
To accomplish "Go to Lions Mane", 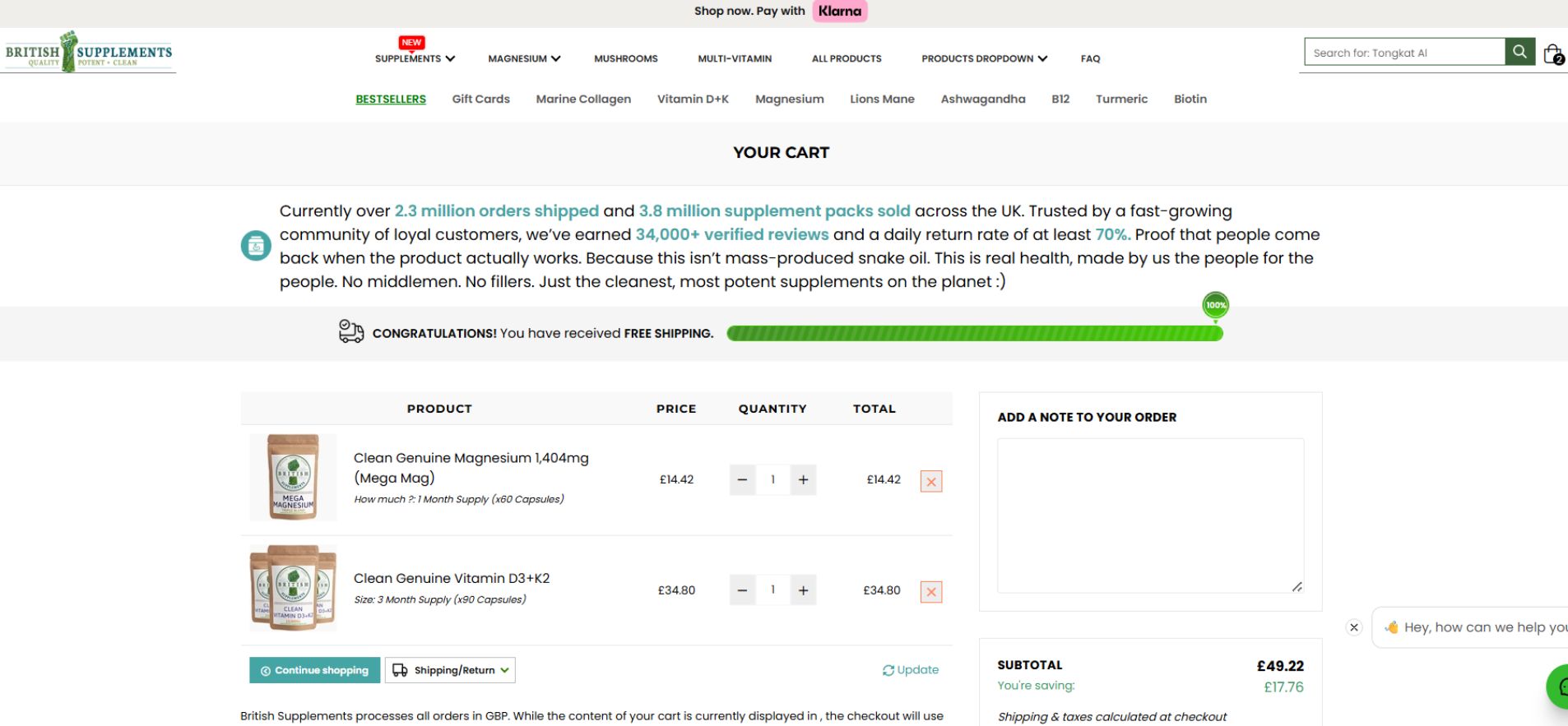I will coord(882,99).
